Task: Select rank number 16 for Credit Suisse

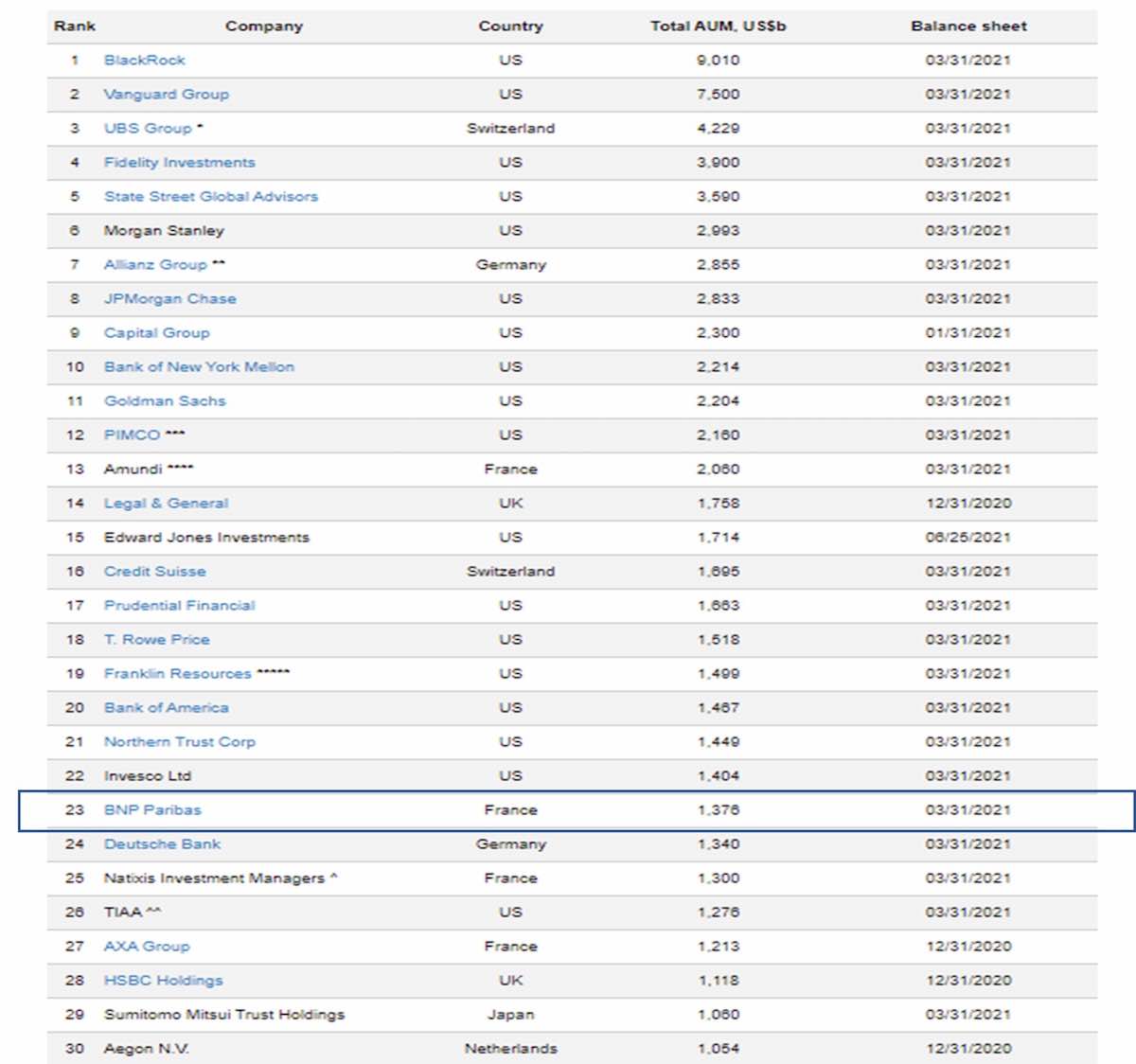Action: 75,571
